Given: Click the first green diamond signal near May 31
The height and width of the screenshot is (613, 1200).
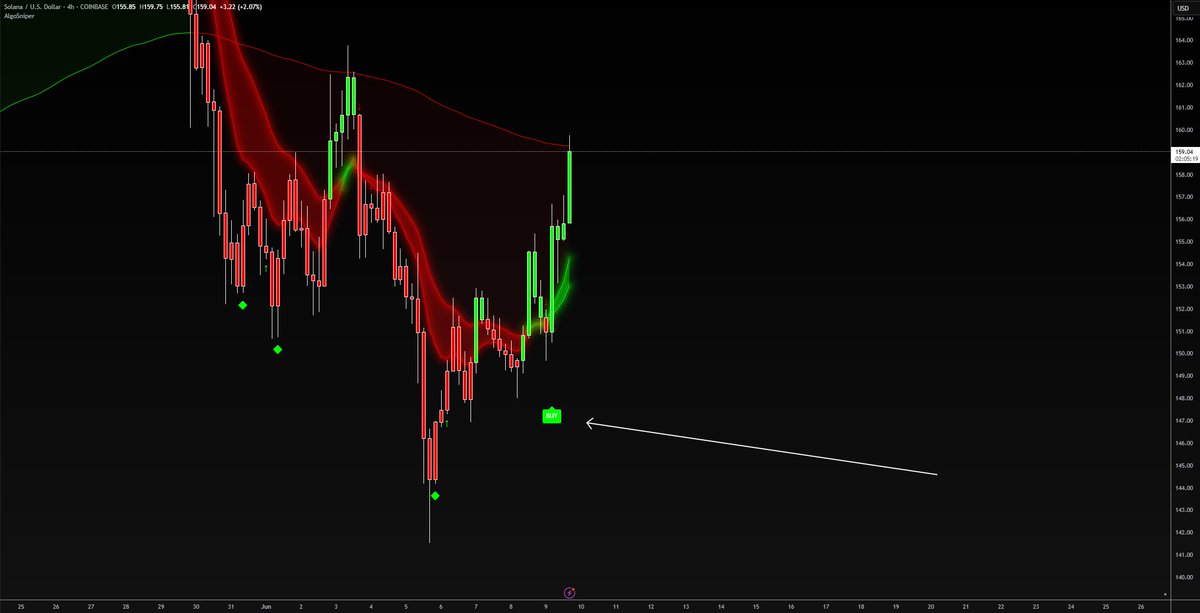Looking at the screenshot, I should click(243, 304).
